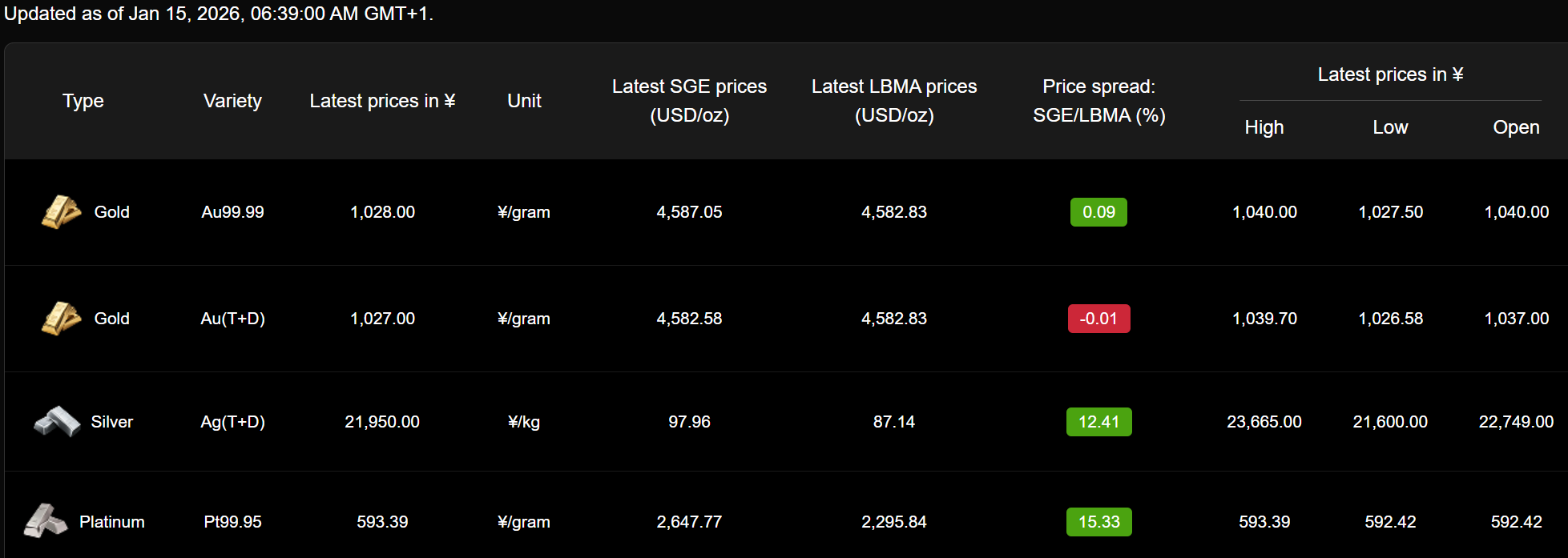Click the green 12.41 spread badge
The image size is (1568, 558).
click(1098, 422)
